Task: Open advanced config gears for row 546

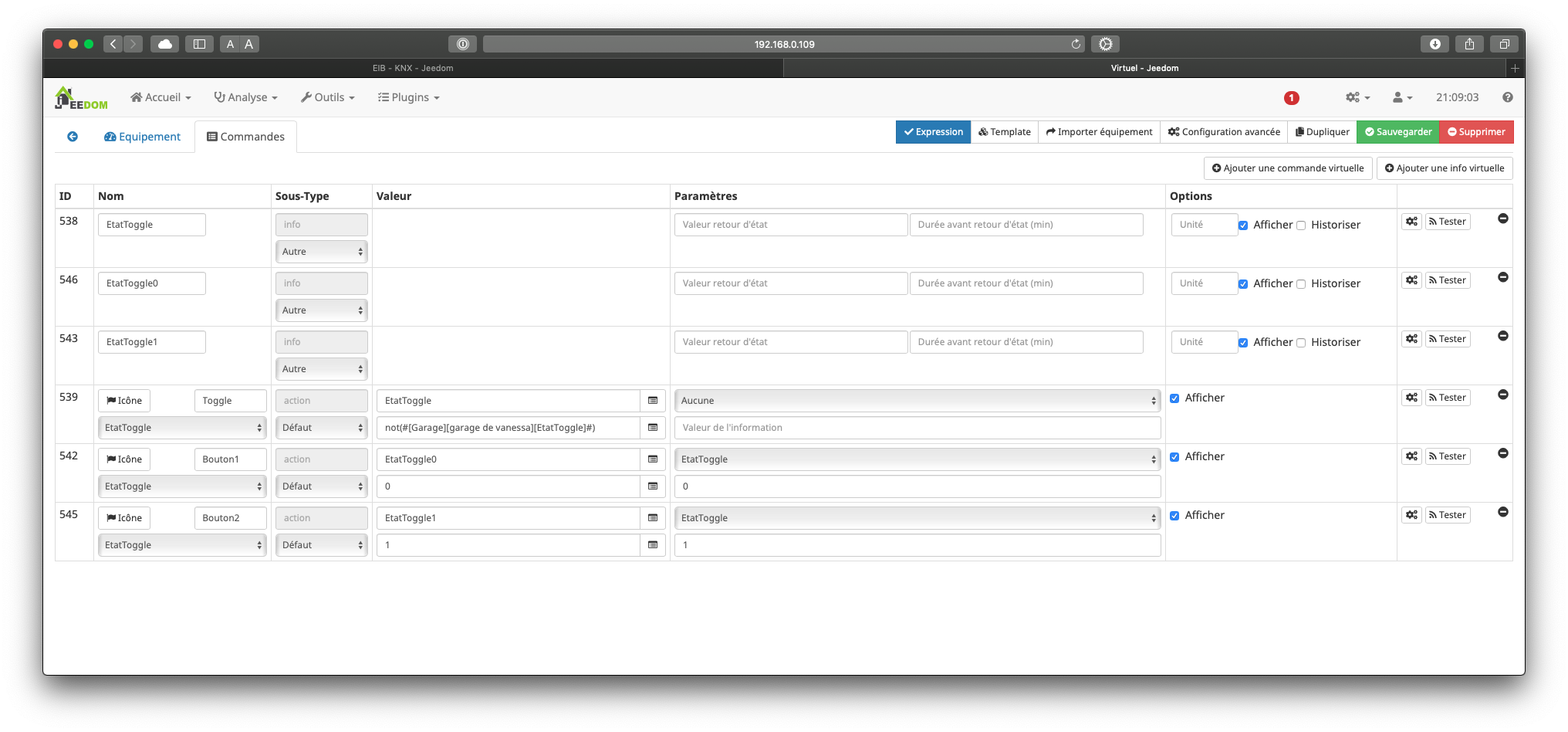Action: tap(1411, 280)
